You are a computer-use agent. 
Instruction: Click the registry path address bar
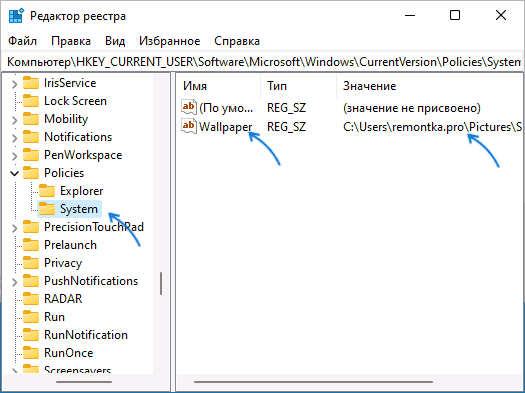pos(263,62)
